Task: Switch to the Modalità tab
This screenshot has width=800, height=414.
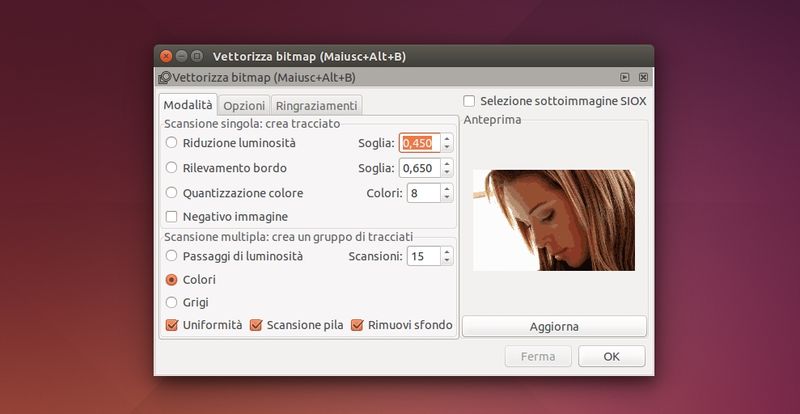Action: 188,105
